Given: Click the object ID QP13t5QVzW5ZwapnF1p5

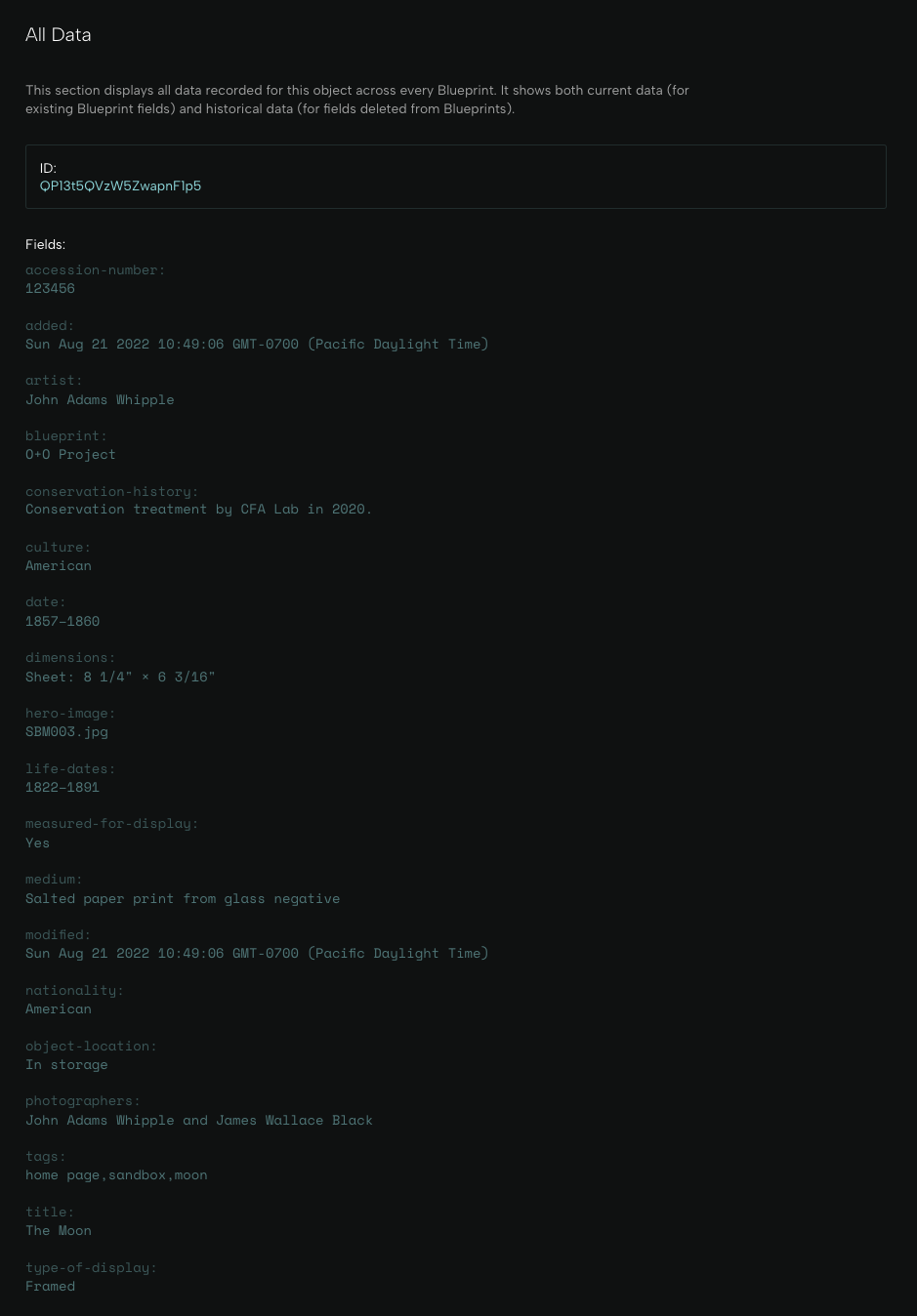Looking at the screenshot, I should click(x=120, y=185).
